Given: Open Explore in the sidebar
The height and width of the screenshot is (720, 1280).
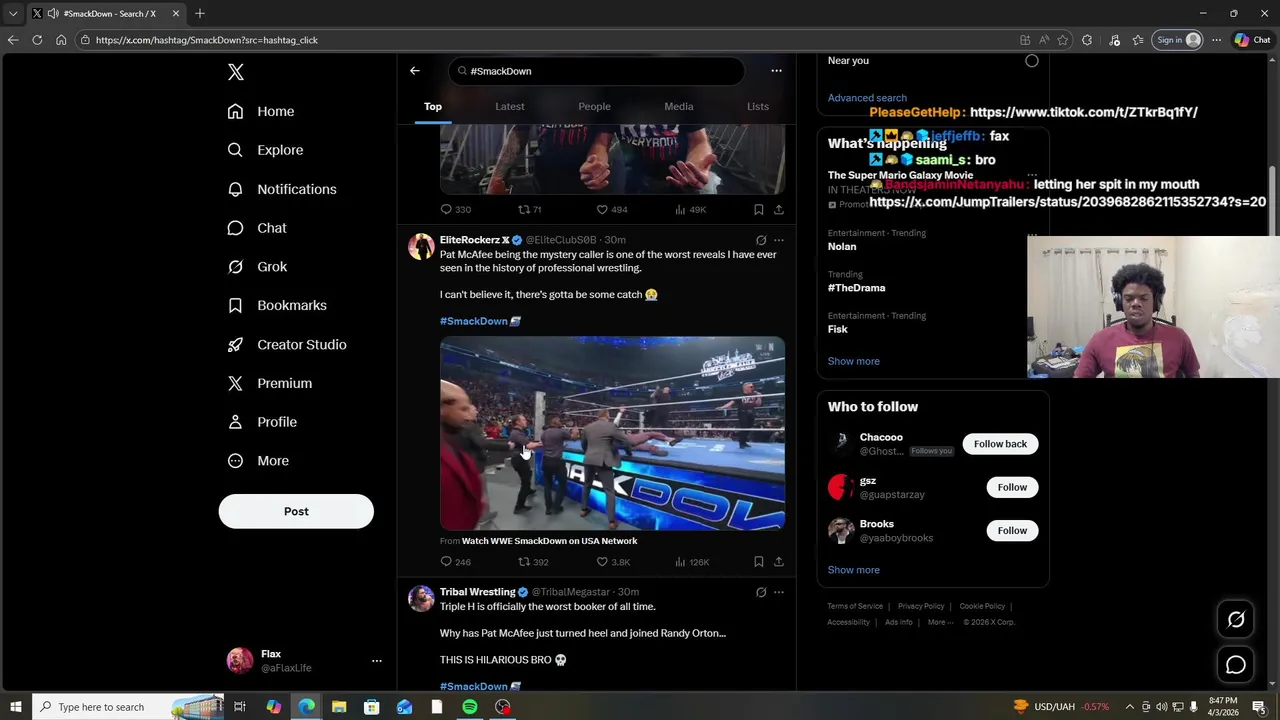Looking at the screenshot, I should [265, 150].
